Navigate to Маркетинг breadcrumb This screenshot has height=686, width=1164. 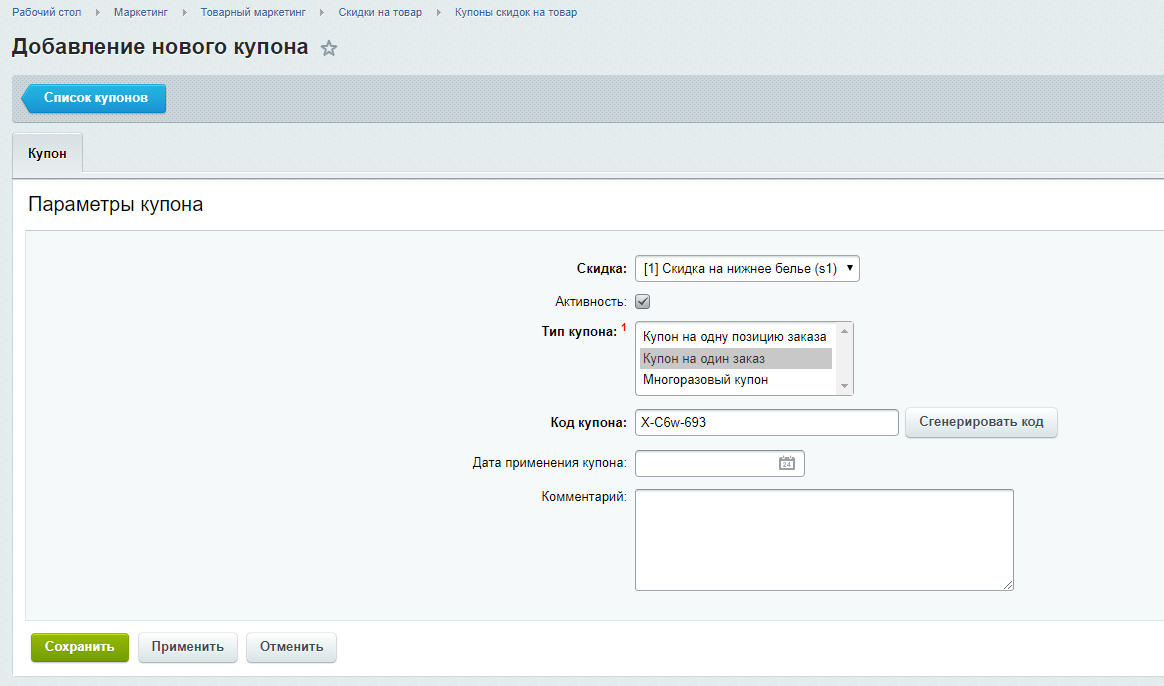[x=141, y=12]
